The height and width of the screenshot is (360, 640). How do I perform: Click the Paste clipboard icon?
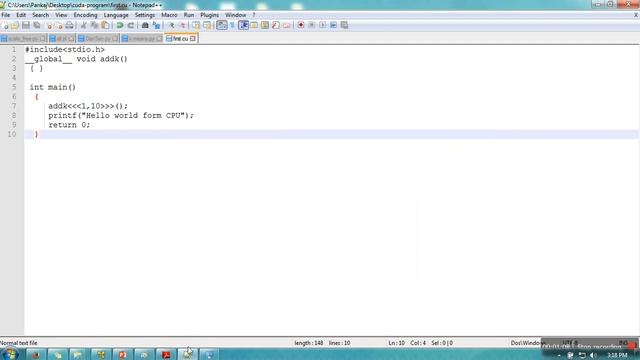click(x=105, y=25)
